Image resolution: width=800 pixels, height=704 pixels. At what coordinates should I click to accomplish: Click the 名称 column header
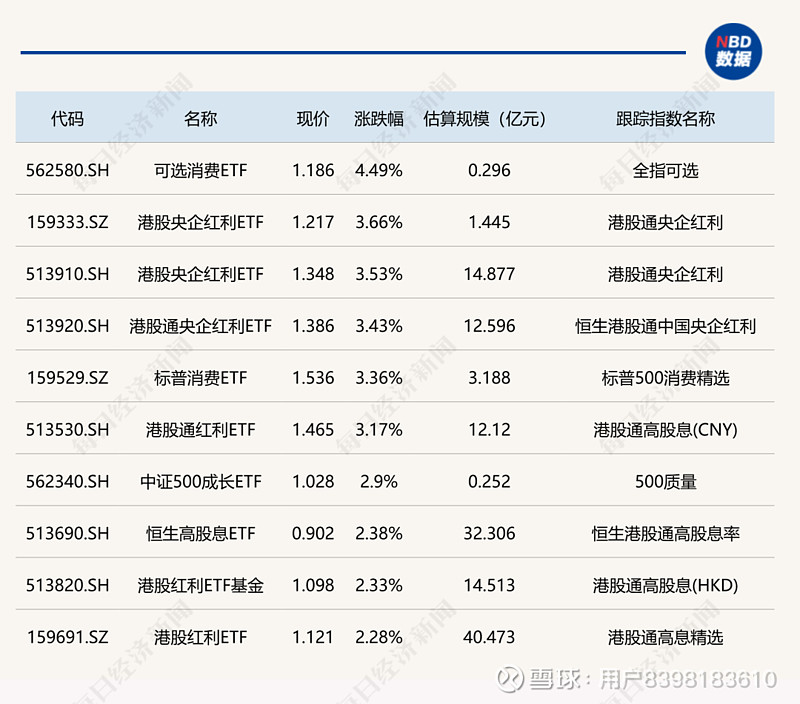click(199, 118)
